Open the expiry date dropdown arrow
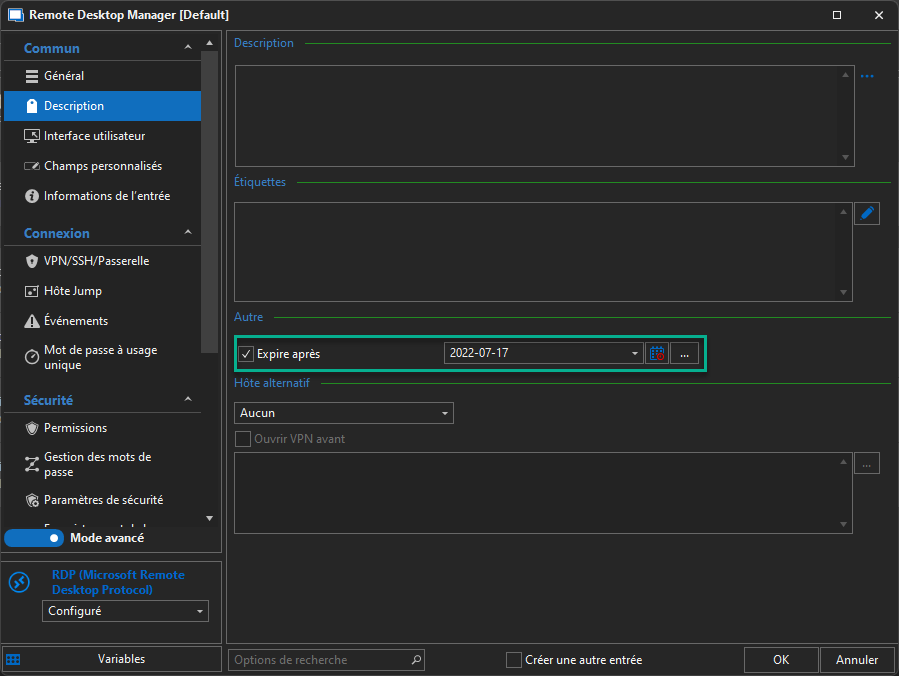The height and width of the screenshot is (676, 899). coord(635,354)
